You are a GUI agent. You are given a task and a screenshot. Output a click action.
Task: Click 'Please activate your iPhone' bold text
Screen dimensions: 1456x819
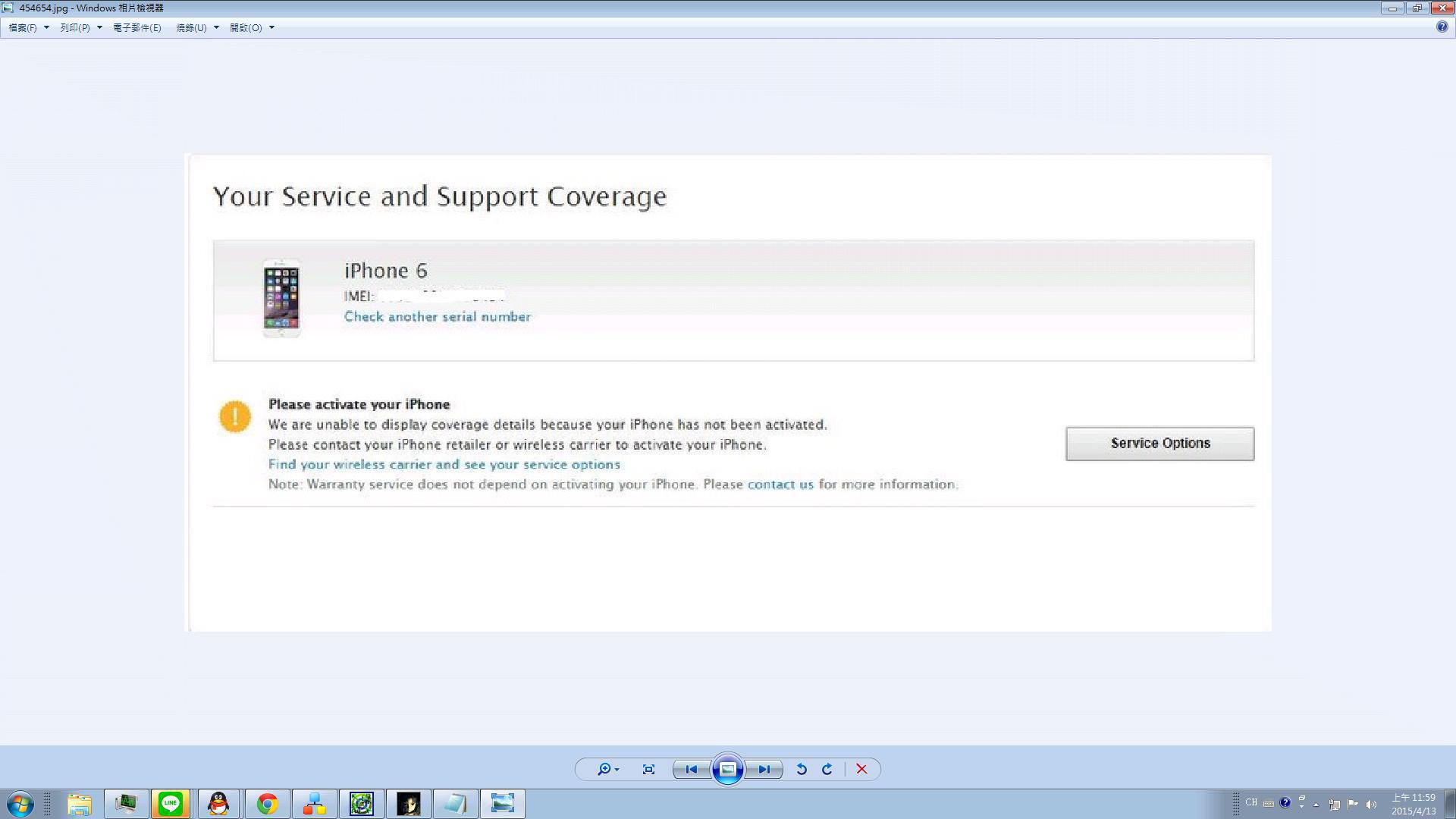tap(359, 404)
